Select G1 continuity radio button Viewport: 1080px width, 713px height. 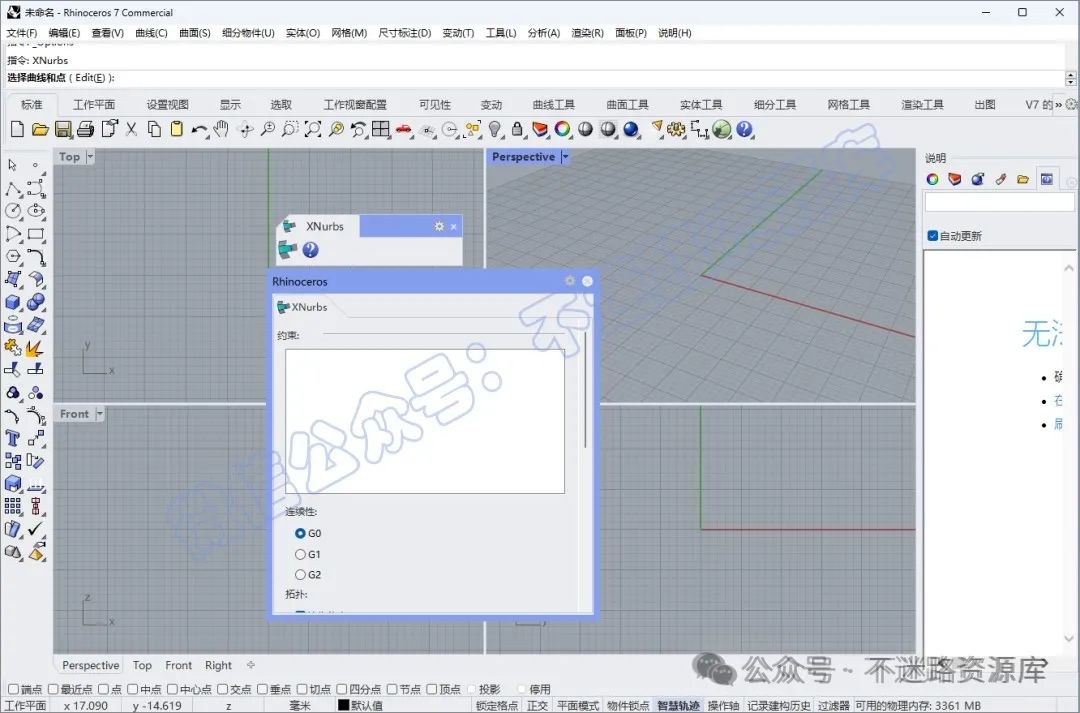point(300,554)
